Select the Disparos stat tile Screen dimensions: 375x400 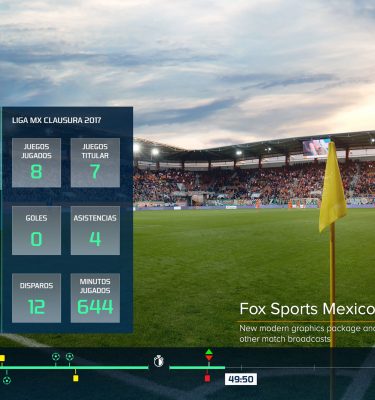point(36,298)
